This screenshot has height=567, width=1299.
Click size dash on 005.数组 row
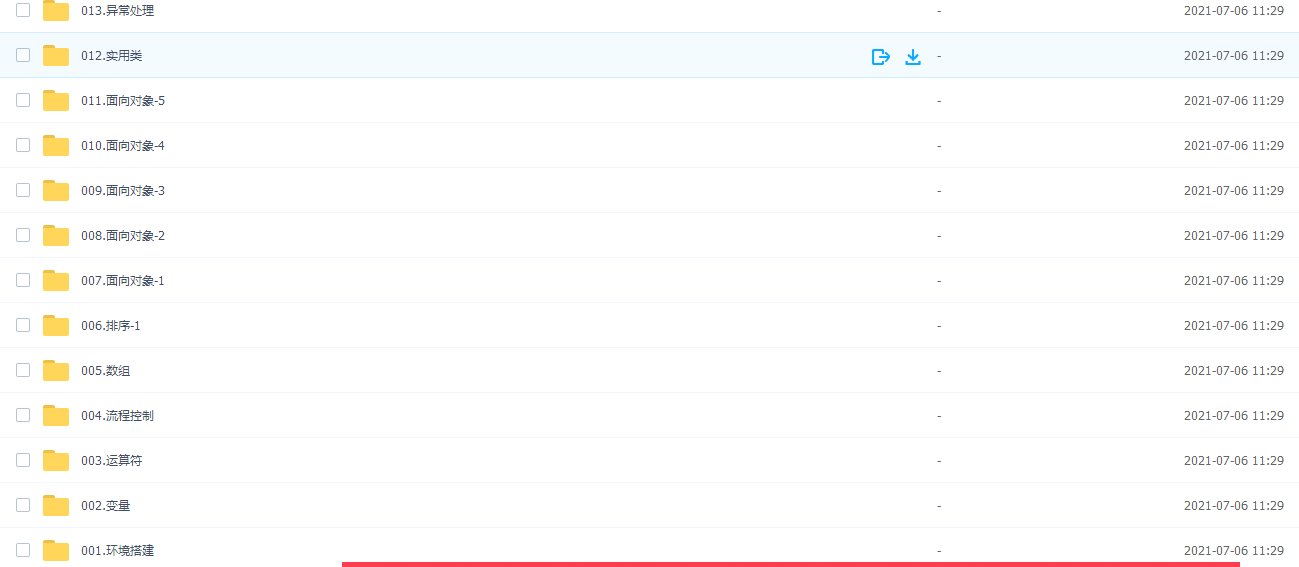(x=939, y=371)
